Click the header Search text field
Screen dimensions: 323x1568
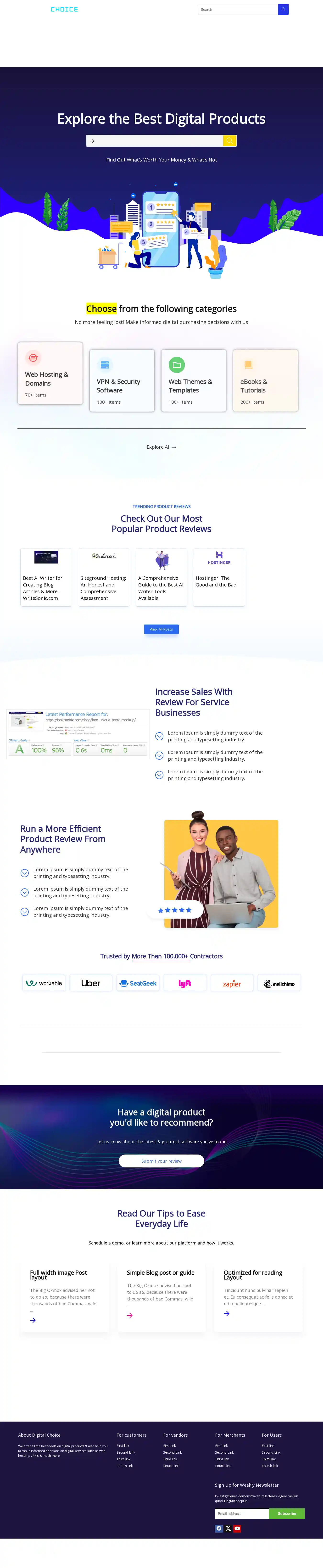[x=237, y=9]
